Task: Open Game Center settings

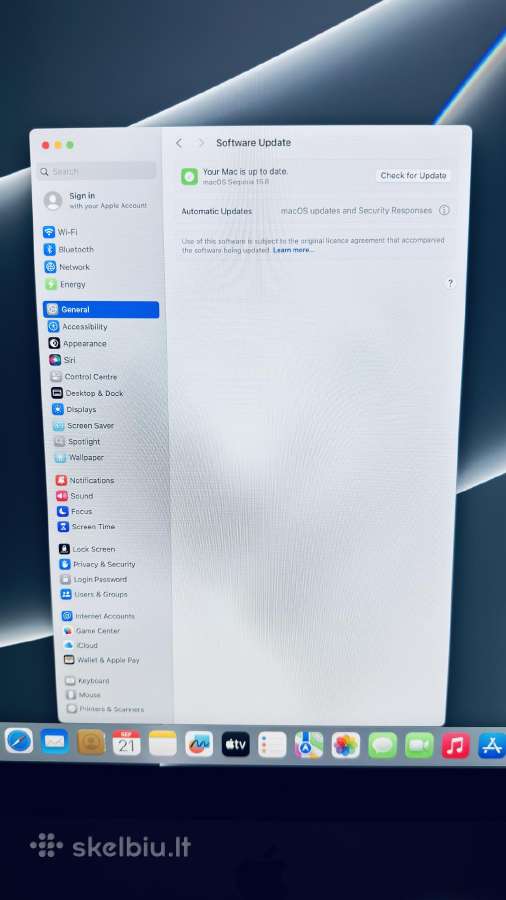Action: pos(92,631)
